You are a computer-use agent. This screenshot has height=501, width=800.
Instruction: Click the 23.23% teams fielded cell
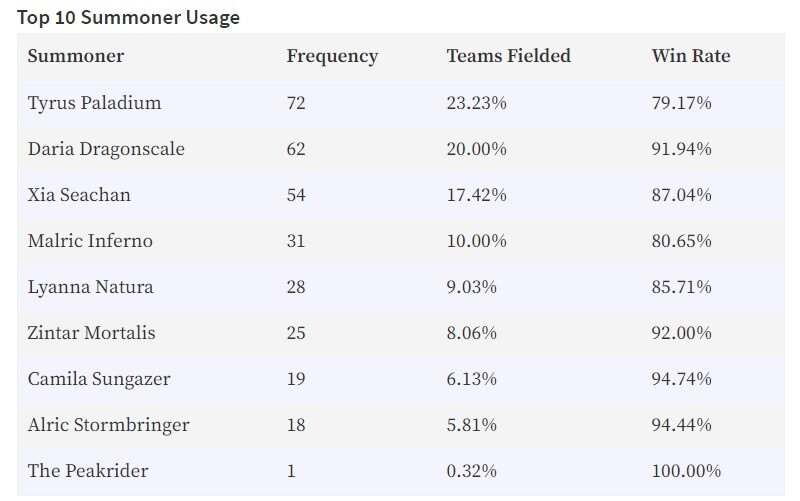477,103
